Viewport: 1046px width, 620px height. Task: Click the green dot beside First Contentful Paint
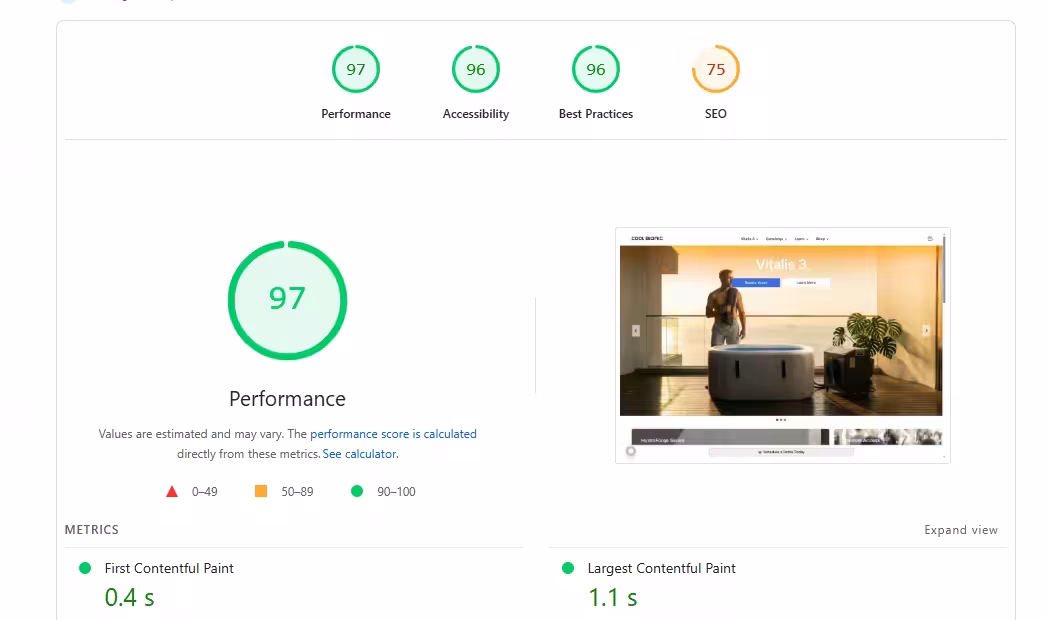coord(85,568)
